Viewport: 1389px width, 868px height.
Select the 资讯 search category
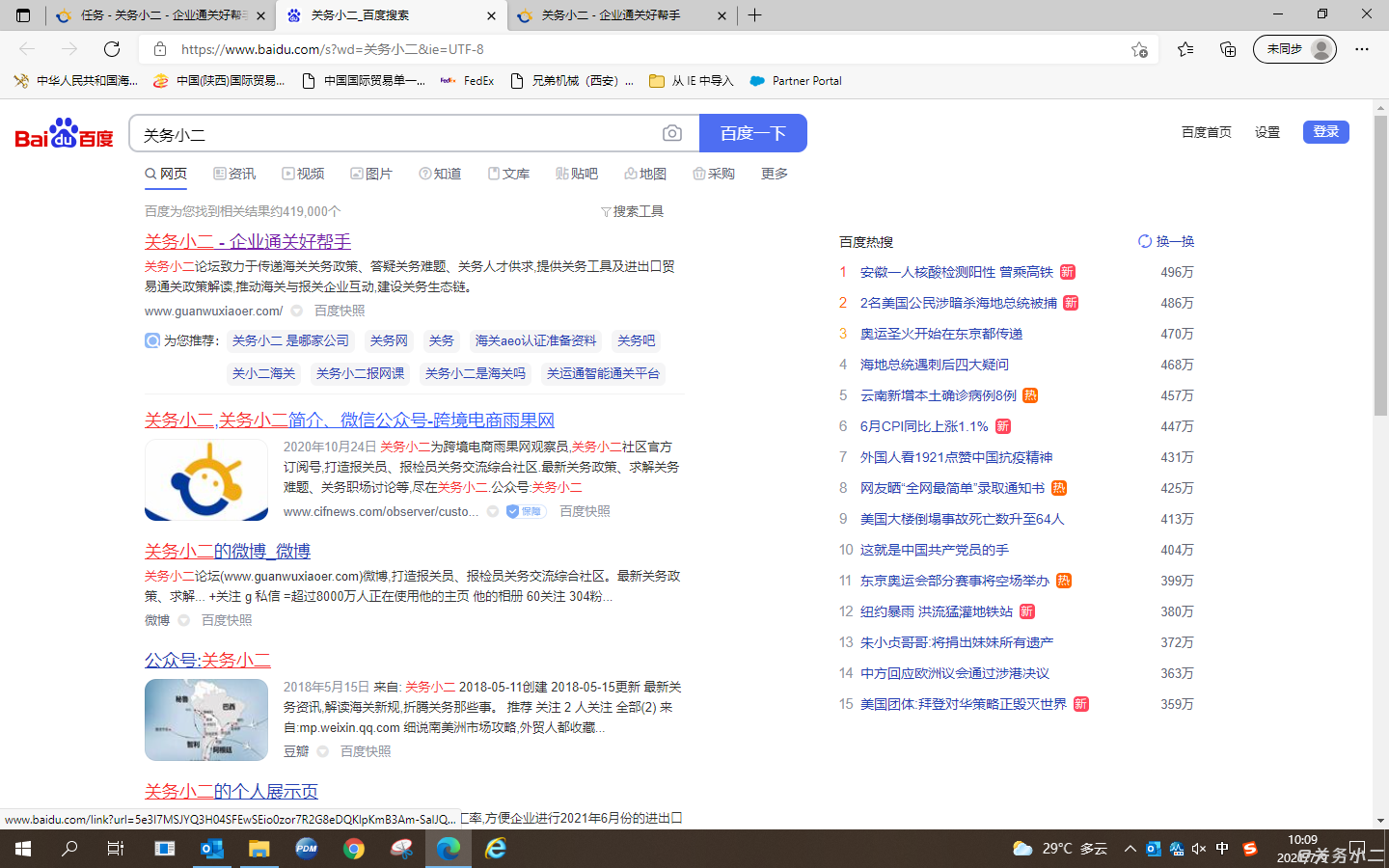(x=234, y=174)
